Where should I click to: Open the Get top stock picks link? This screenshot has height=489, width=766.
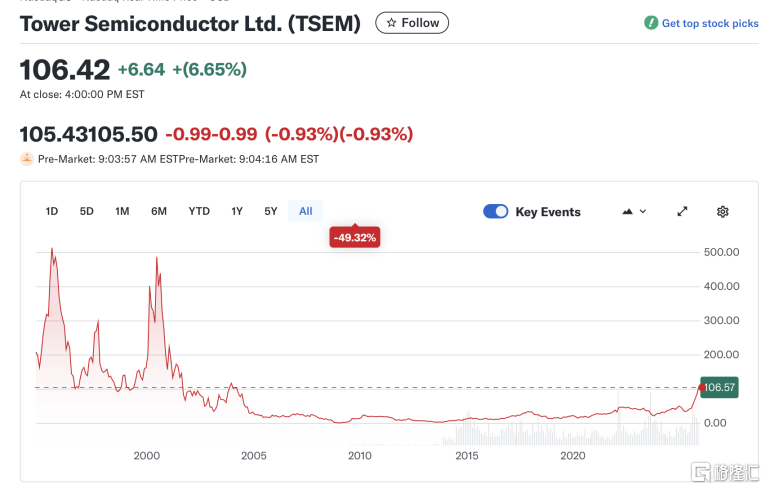coord(709,23)
